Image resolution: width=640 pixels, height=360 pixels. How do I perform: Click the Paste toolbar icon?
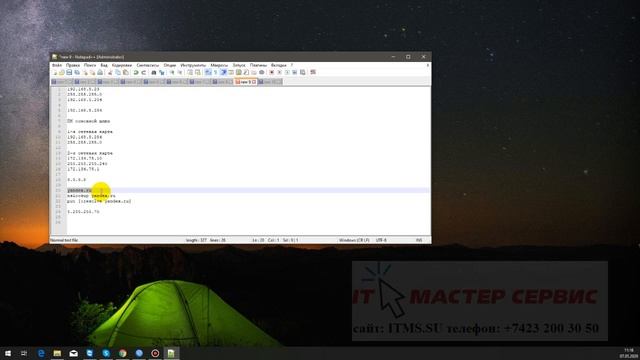click(125, 72)
